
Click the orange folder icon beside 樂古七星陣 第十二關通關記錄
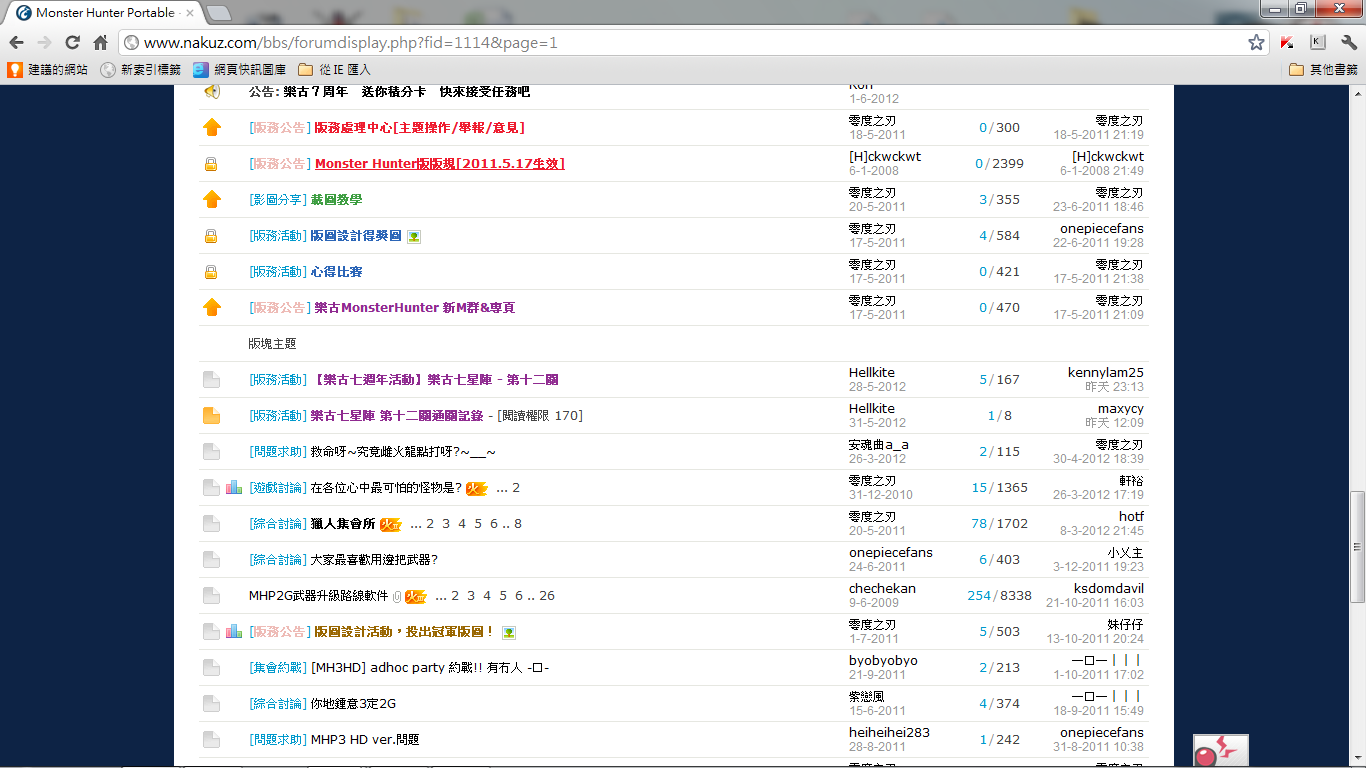(x=211, y=416)
